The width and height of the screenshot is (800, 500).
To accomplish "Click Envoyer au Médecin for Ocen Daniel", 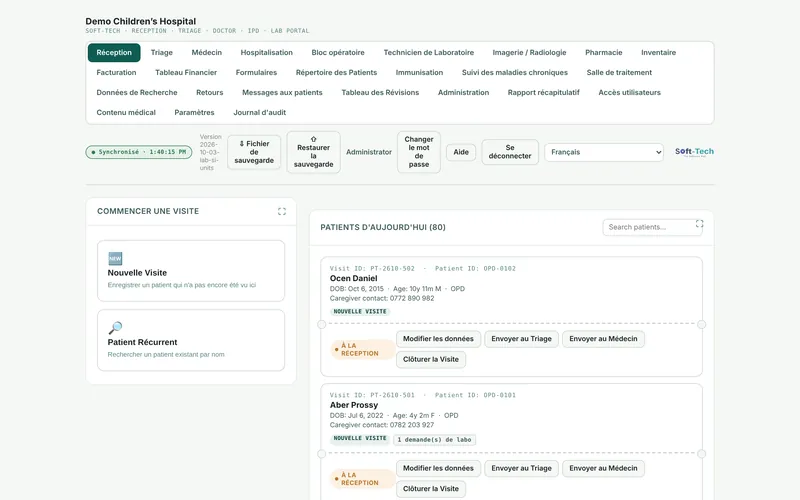I will click(603, 339).
